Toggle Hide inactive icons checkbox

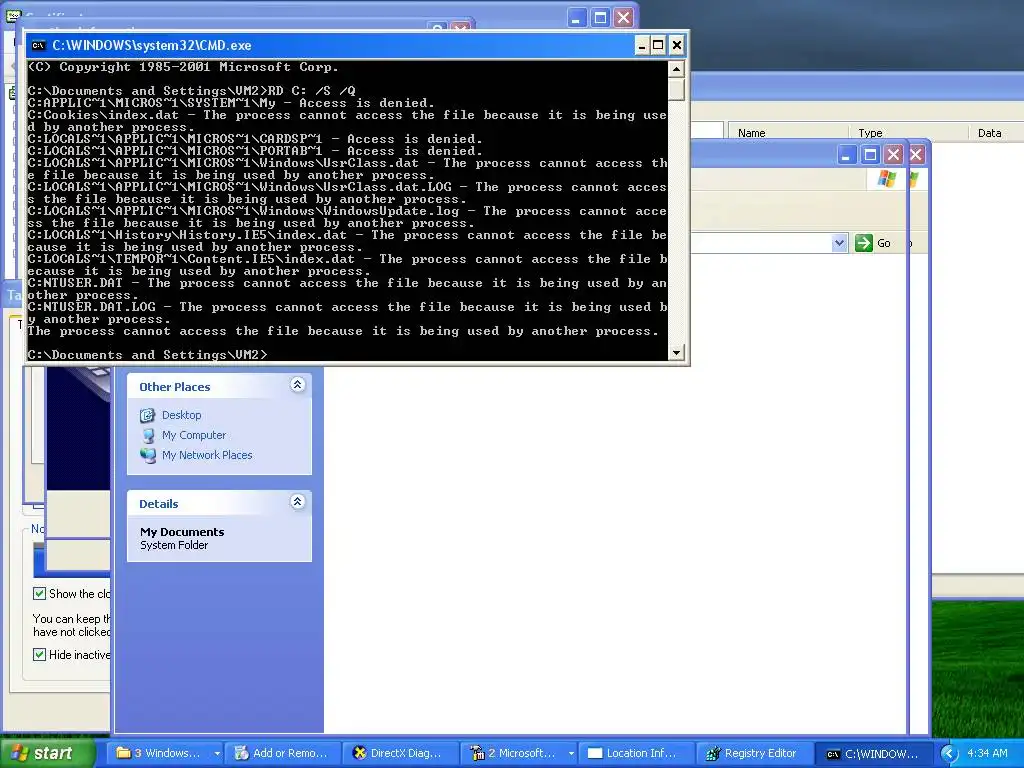pos(39,654)
